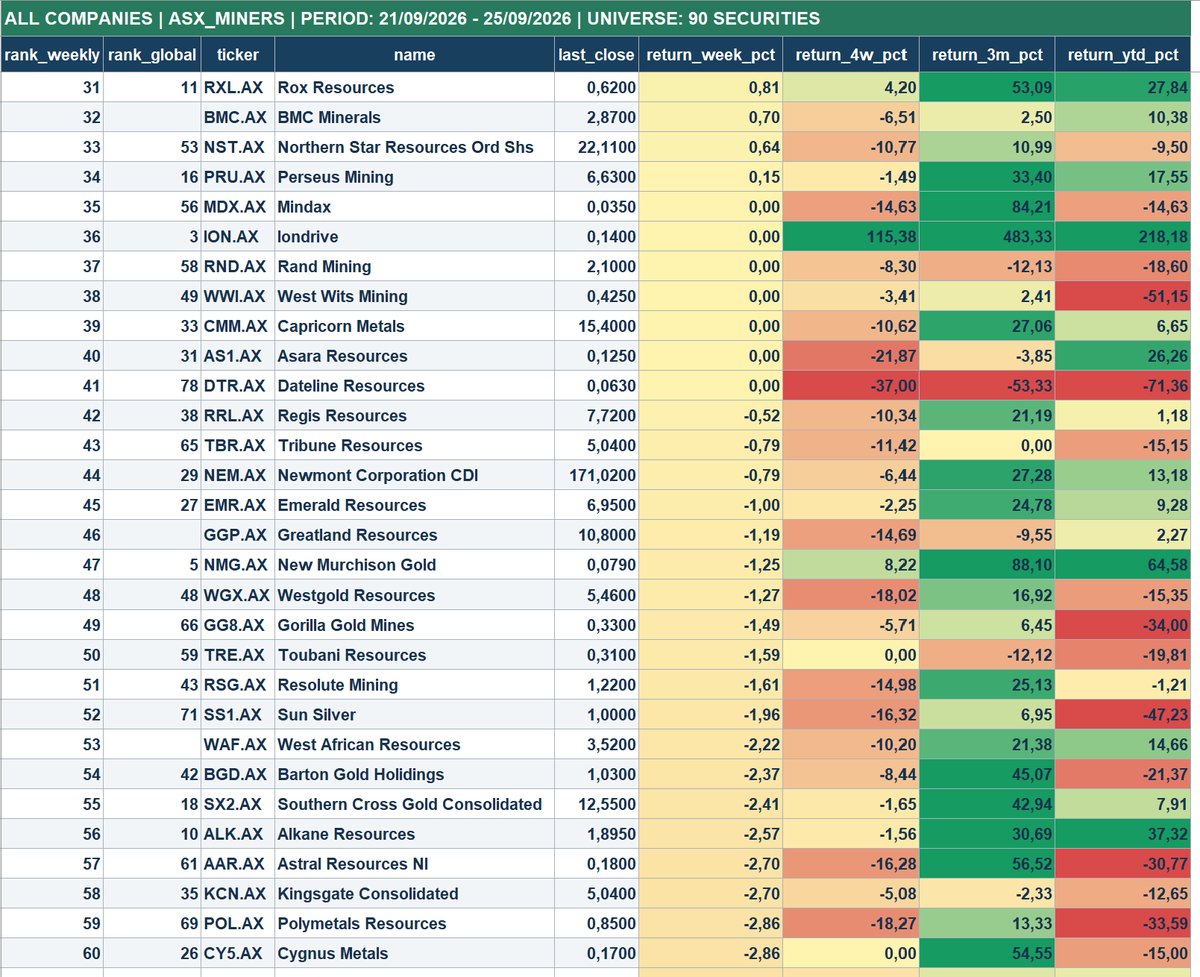Select ticker RRL.AX
Image resolution: width=1200 pixels, height=977 pixels.
237,416
